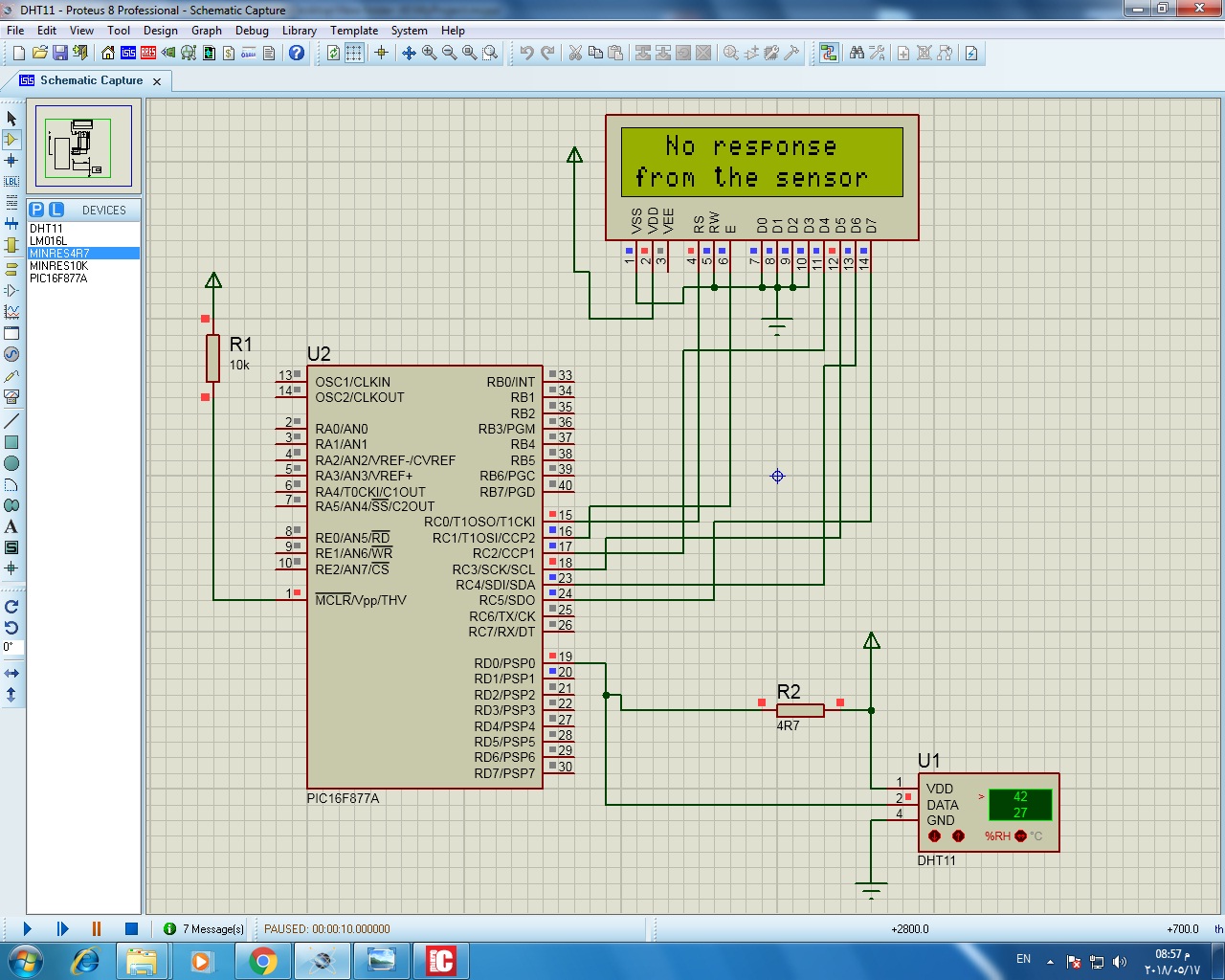Click the Save Project floppy icon

click(x=59, y=53)
